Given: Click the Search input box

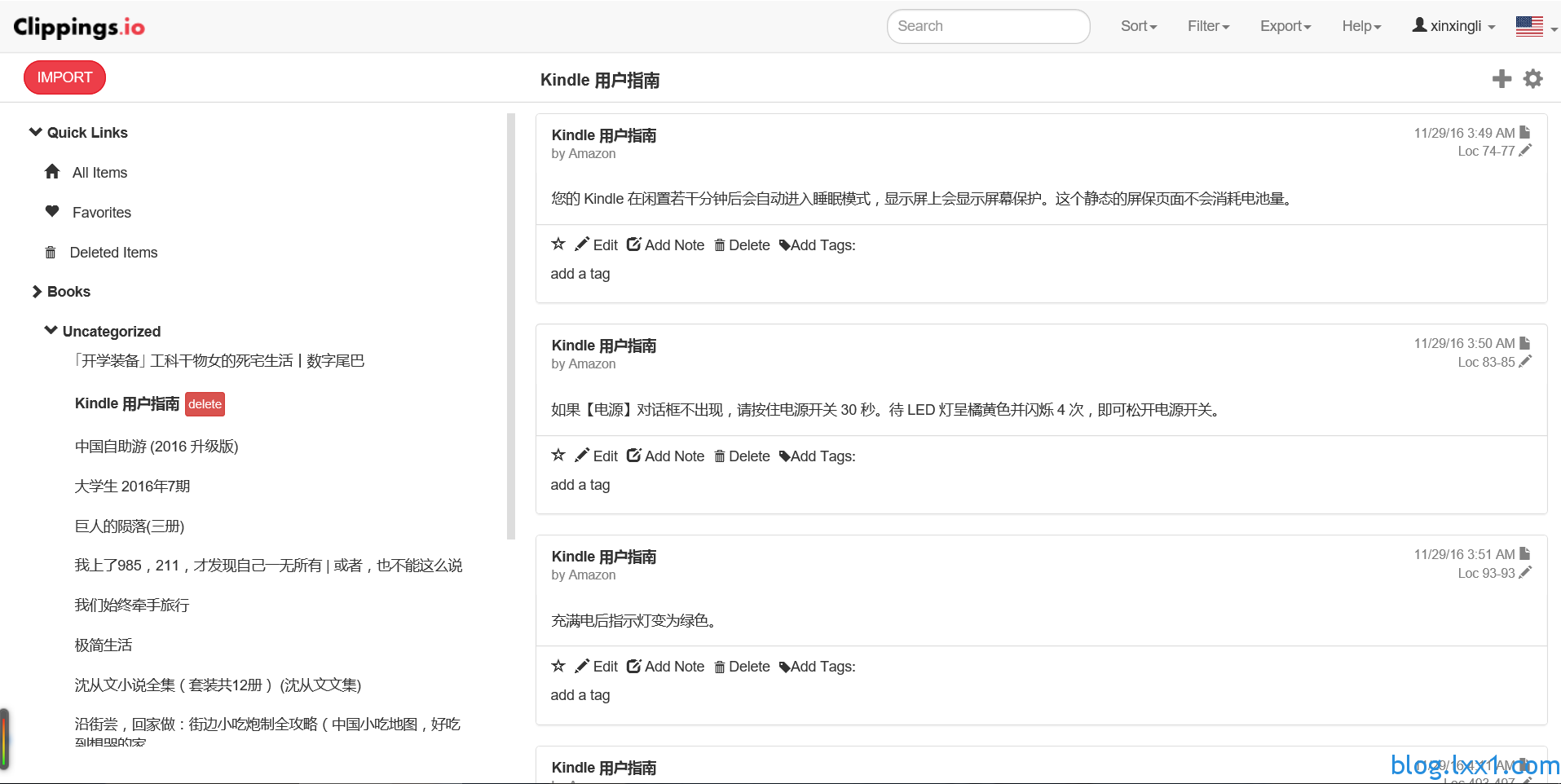Looking at the screenshot, I should [x=988, y=26].
